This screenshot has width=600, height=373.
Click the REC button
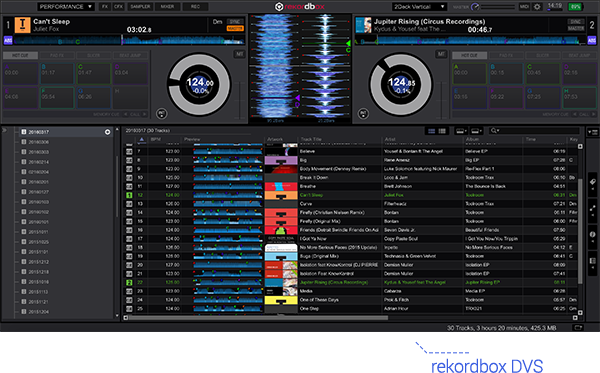[x=195, y=7]
